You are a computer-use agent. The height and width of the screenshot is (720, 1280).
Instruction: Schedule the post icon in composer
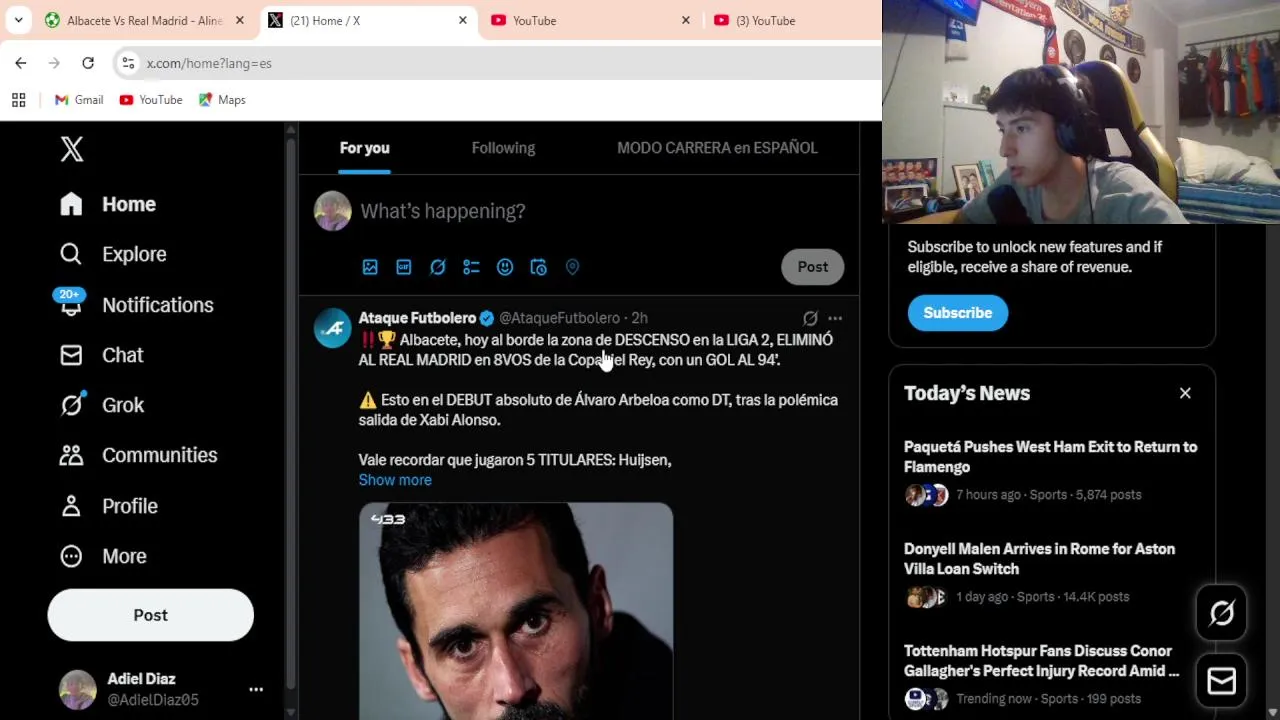pyautogui.click(x=539, y=267)
